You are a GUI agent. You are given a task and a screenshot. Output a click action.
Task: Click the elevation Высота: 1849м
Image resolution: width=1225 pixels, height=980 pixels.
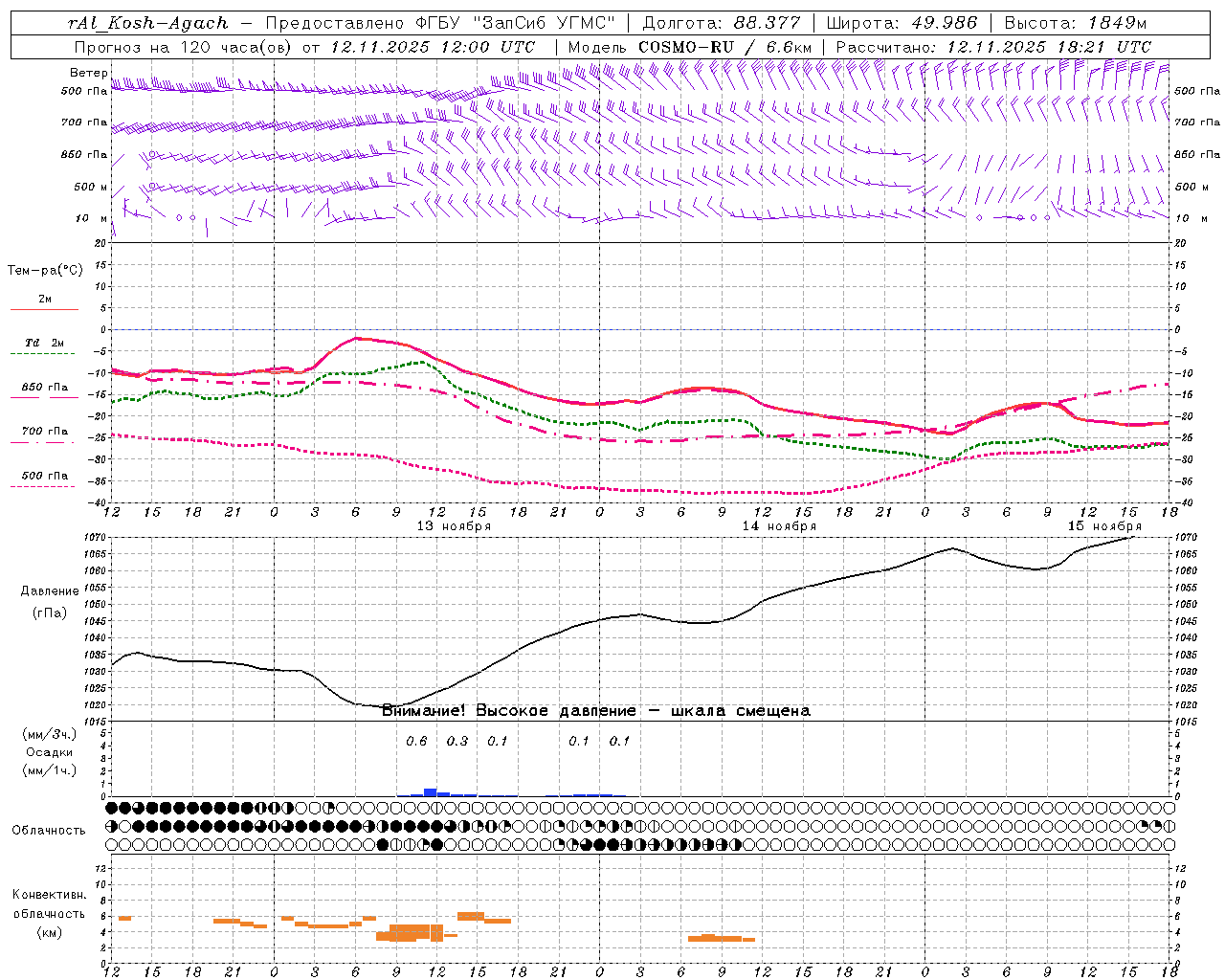1075,23
